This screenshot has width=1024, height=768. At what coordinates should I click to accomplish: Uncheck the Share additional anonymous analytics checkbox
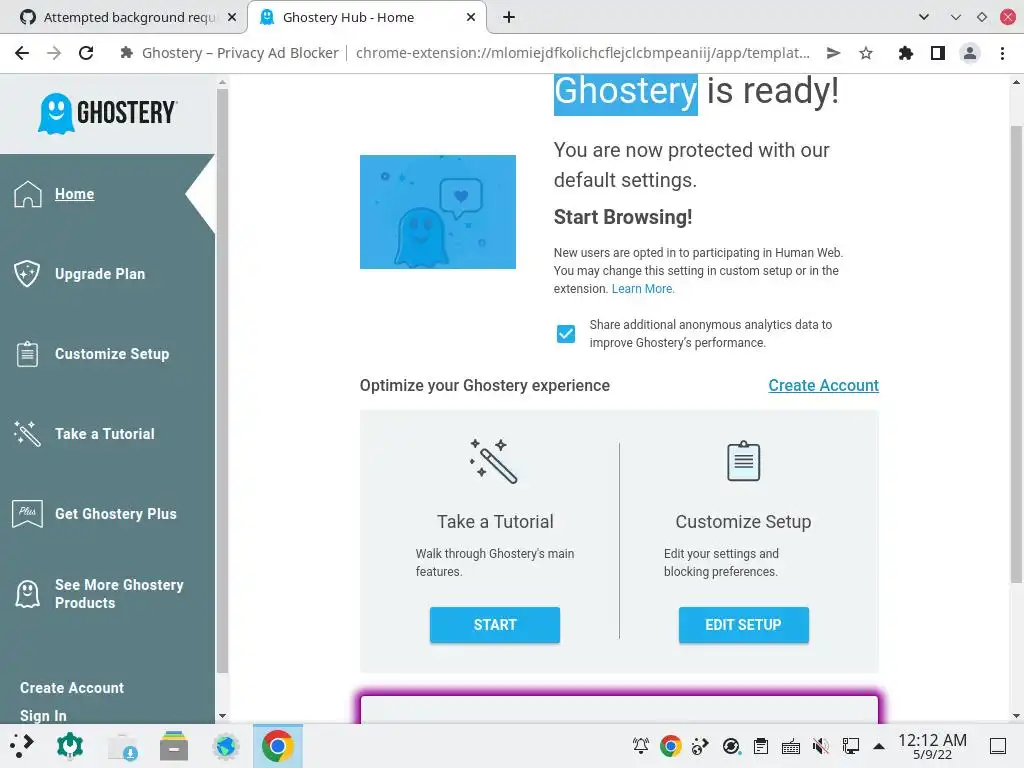tap(566, 334)
